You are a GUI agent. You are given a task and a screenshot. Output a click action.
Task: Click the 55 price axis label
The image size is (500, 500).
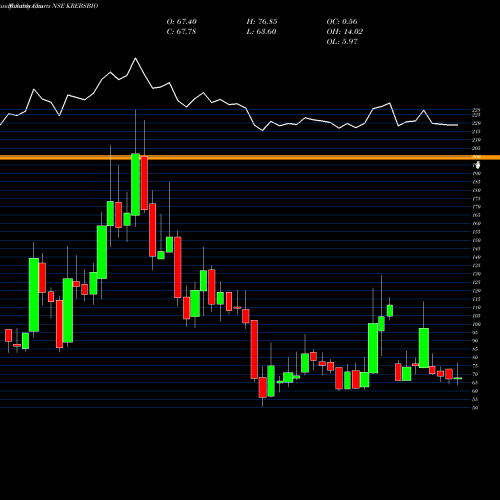click(x=475, y=399)
